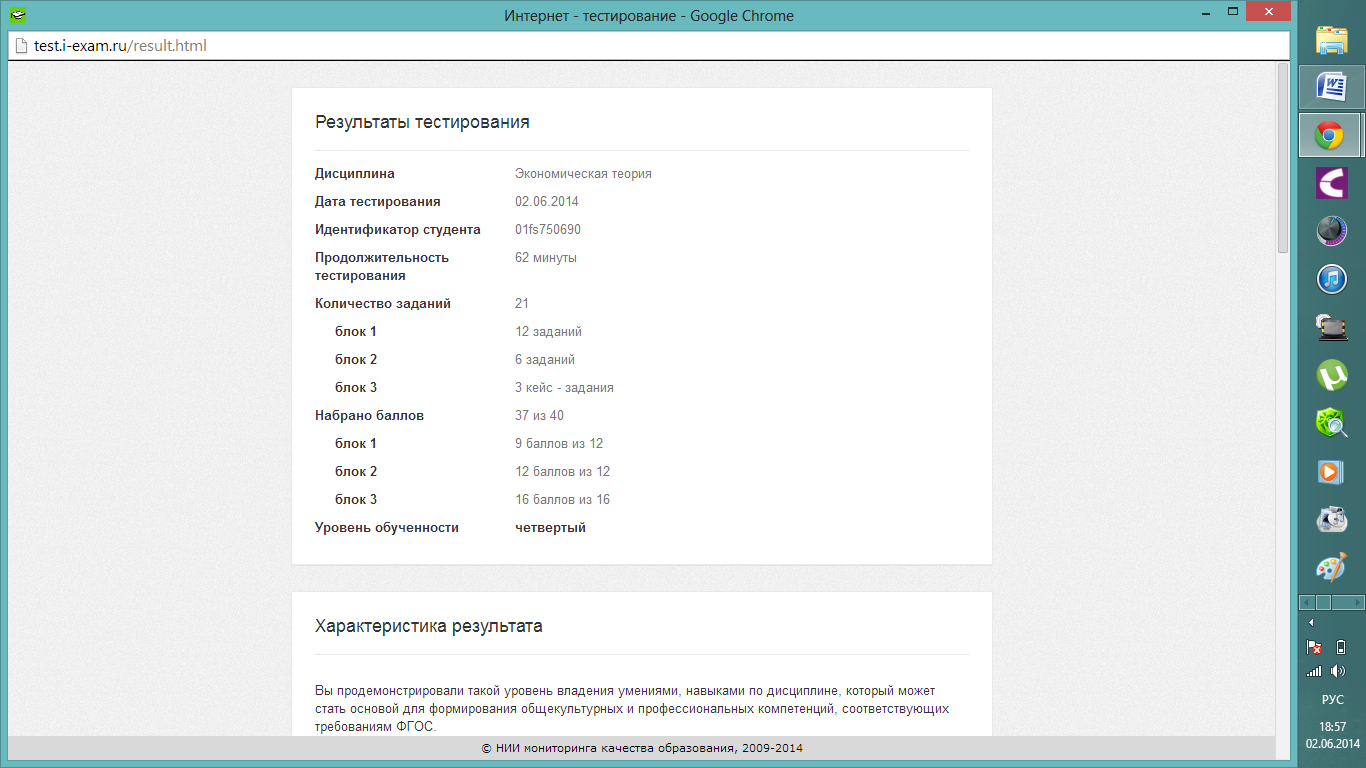Click the Google Chrome taskbar icon
The image size is (1366, 768).
coord(1331,135)
